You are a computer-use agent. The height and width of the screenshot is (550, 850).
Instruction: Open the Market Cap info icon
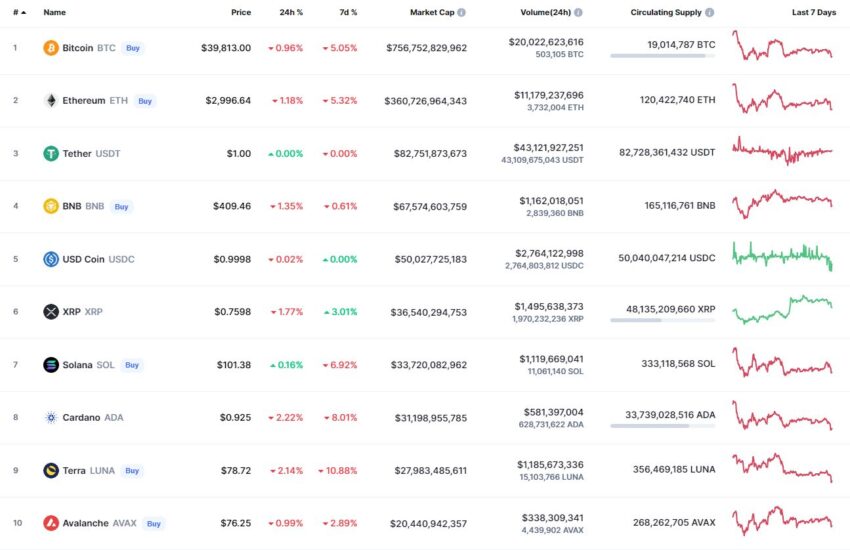click(x=461, y=12)
